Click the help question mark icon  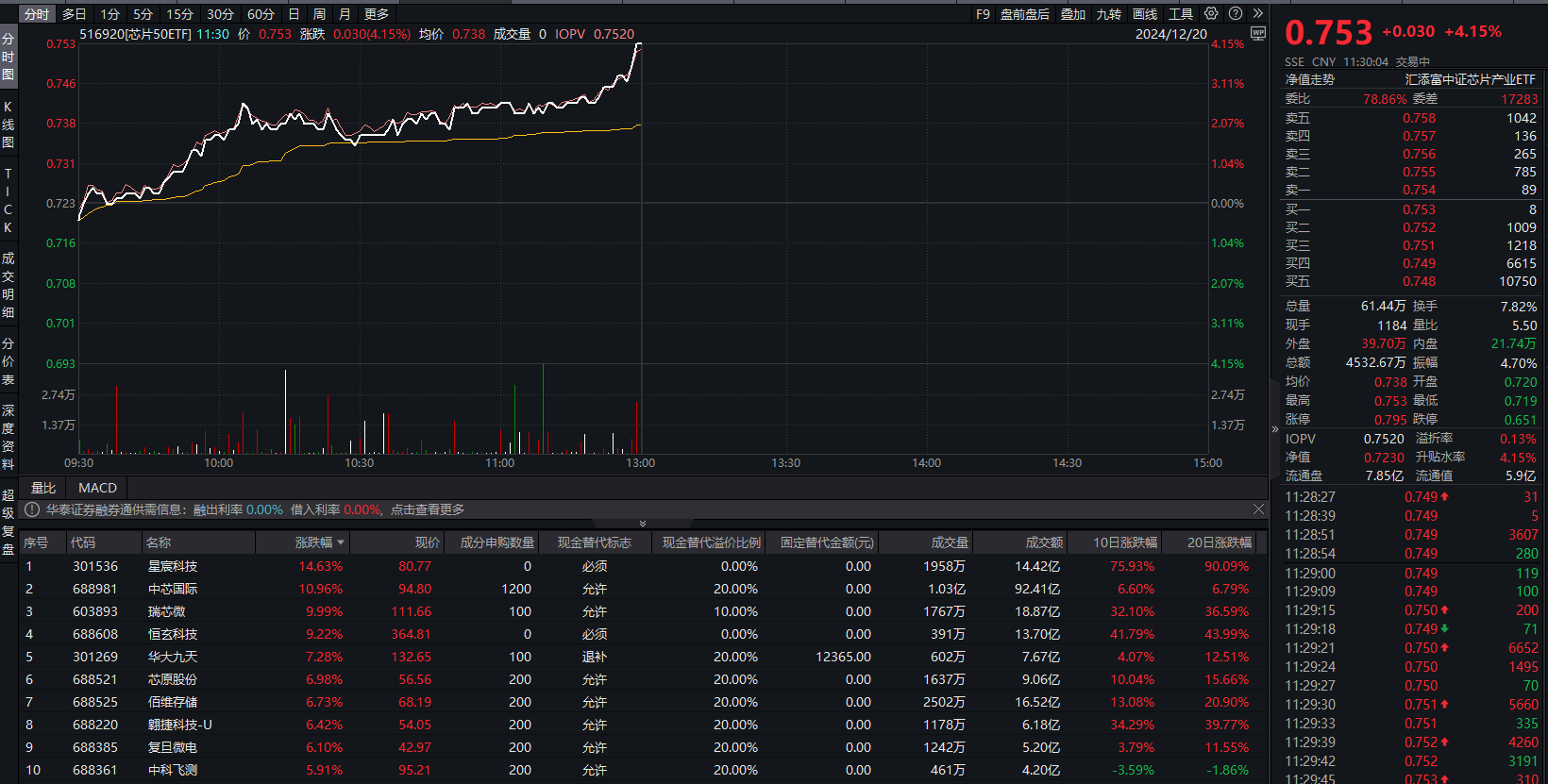click(x=1236, y=14)
